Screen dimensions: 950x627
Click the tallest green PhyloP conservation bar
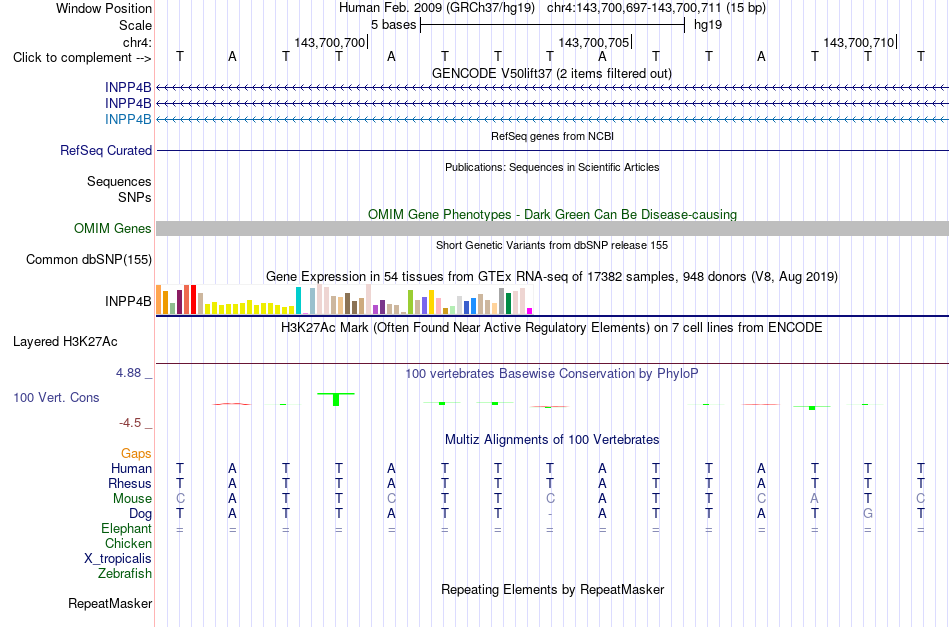pos(336,399)
